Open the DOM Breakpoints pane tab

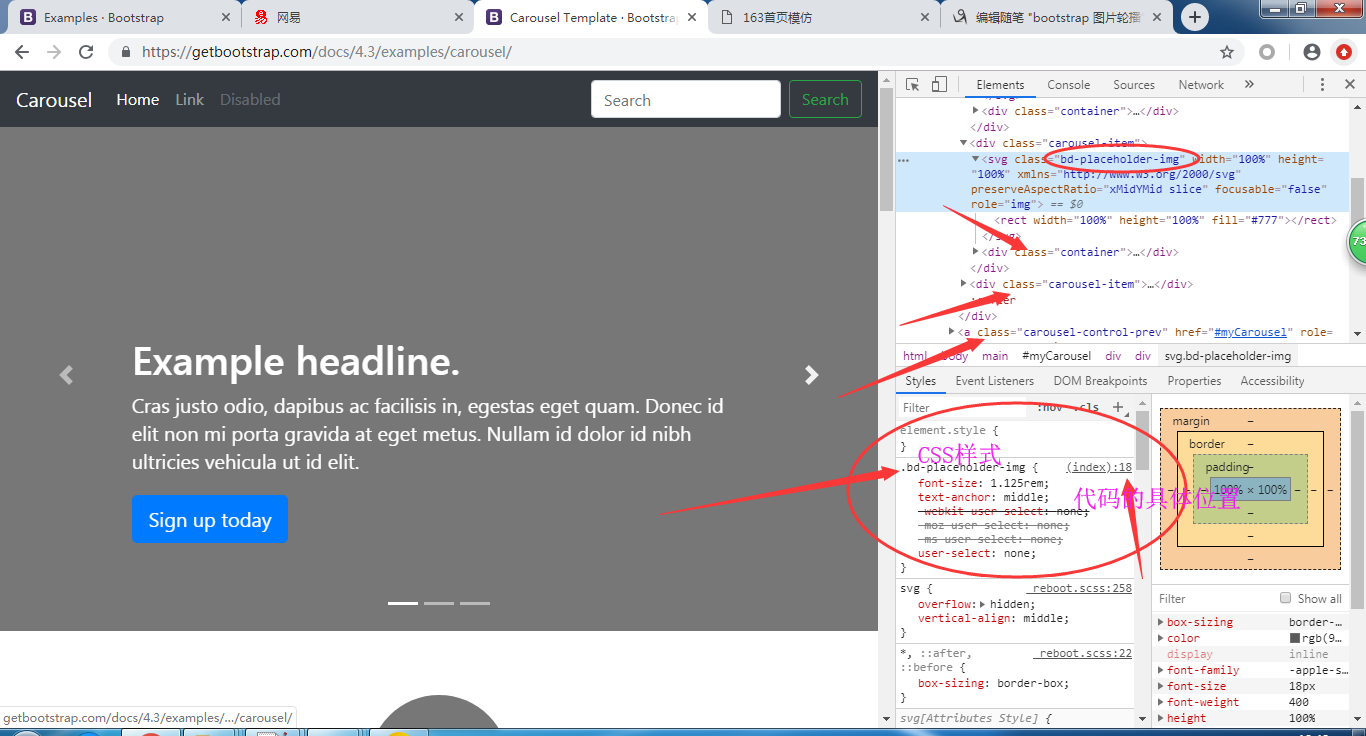click(1100, 381)
